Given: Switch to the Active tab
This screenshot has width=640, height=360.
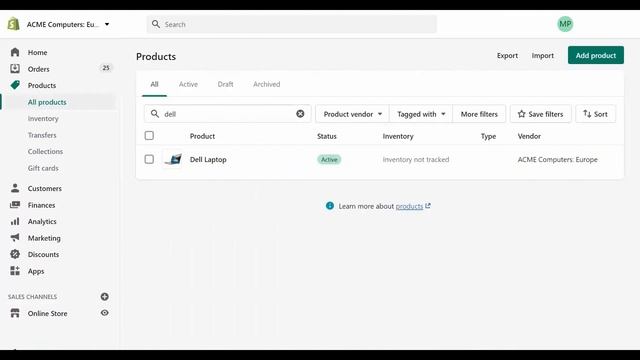Looking at the screenshot, I should (x=188, y=84).
